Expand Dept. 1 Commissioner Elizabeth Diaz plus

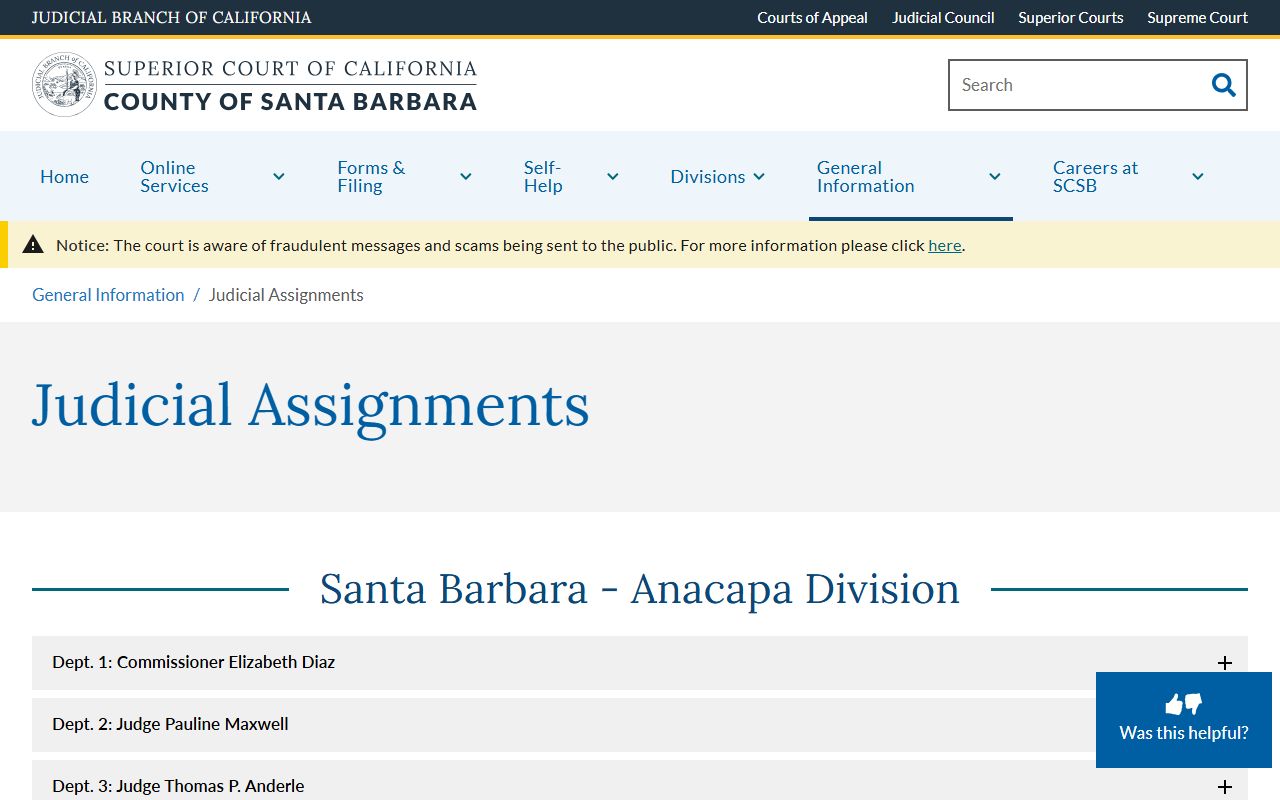(x=1225, y=663)
